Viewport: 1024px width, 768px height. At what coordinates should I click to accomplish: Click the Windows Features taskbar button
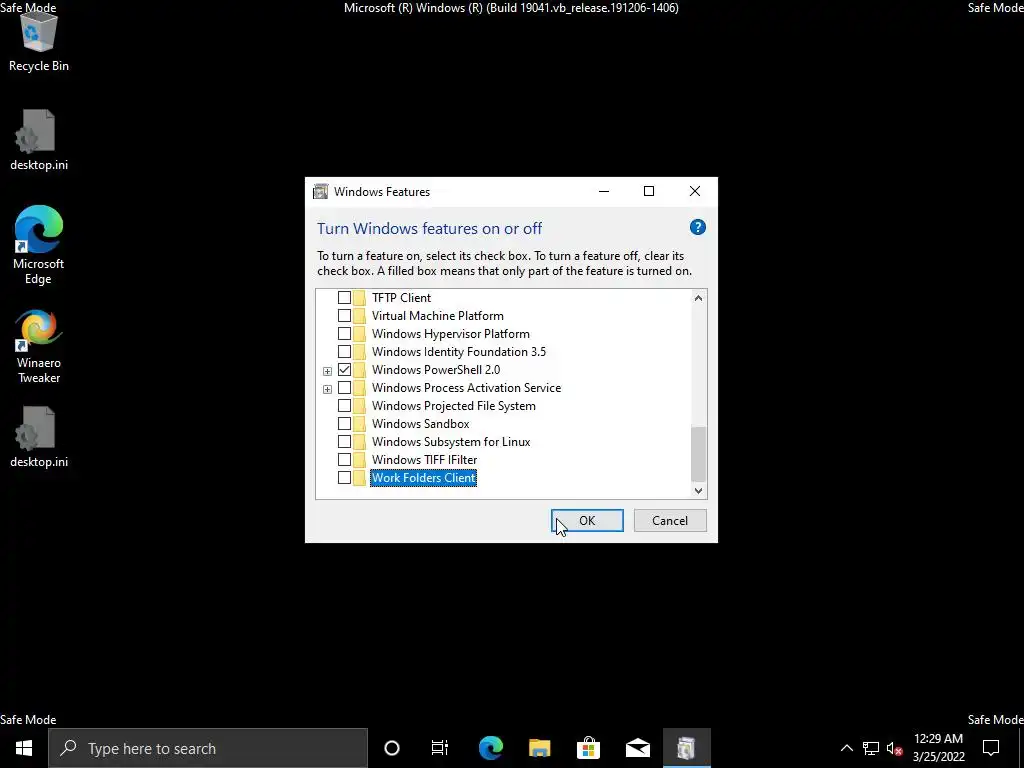point(686,748)
